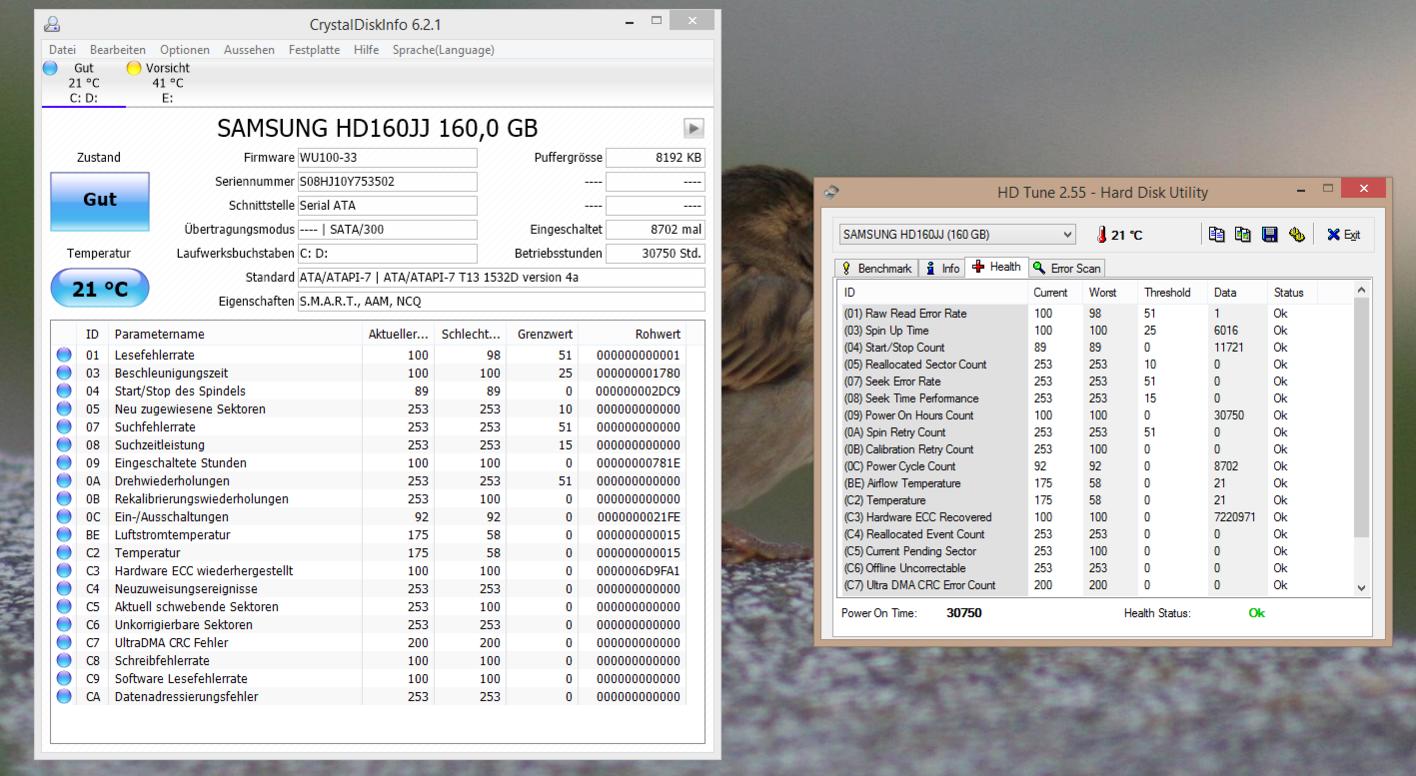Copy text info to clipboard in HD Tune
This screenshot has height=776, width=1416.
1216,235
